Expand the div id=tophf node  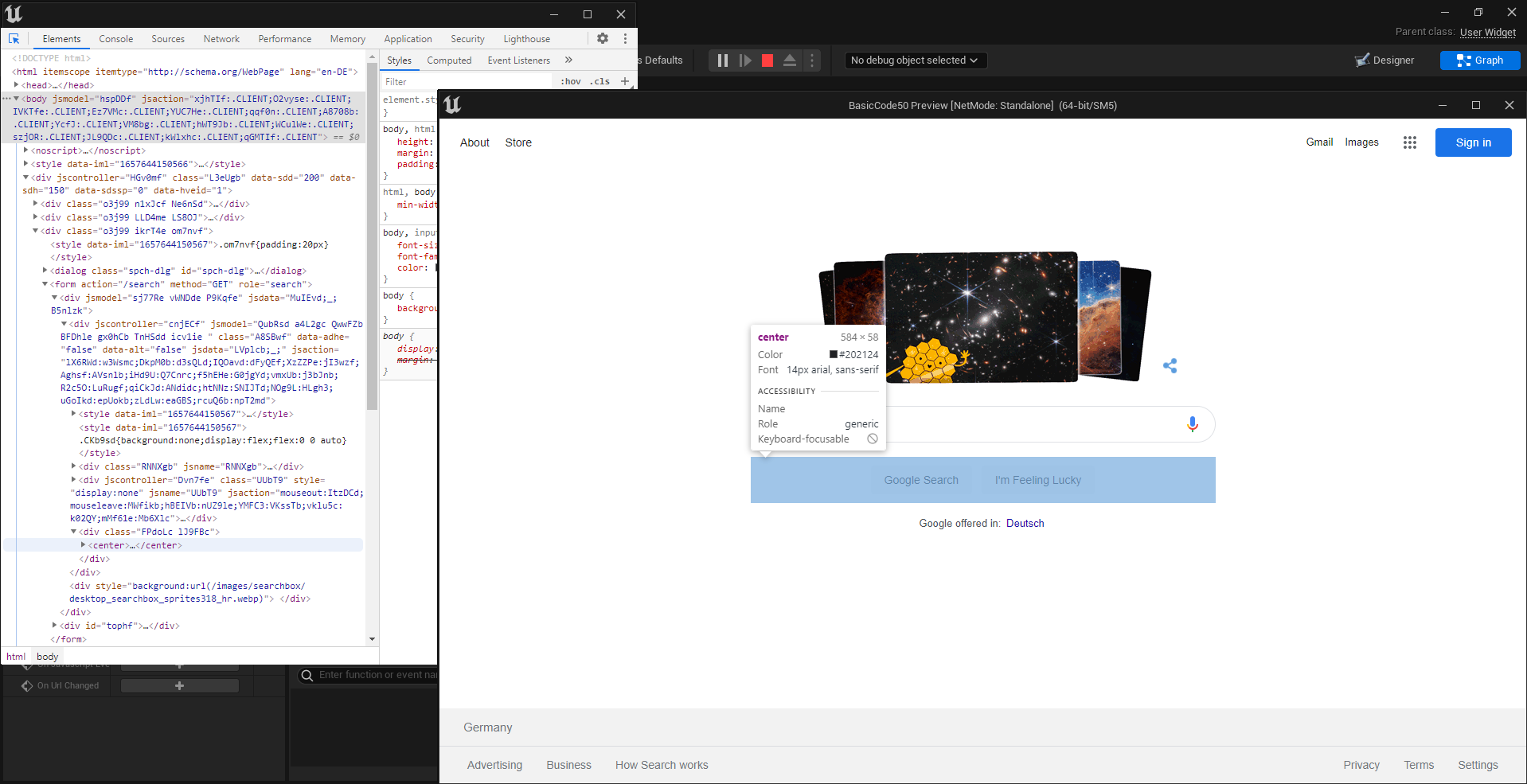[x=54, y=625]
